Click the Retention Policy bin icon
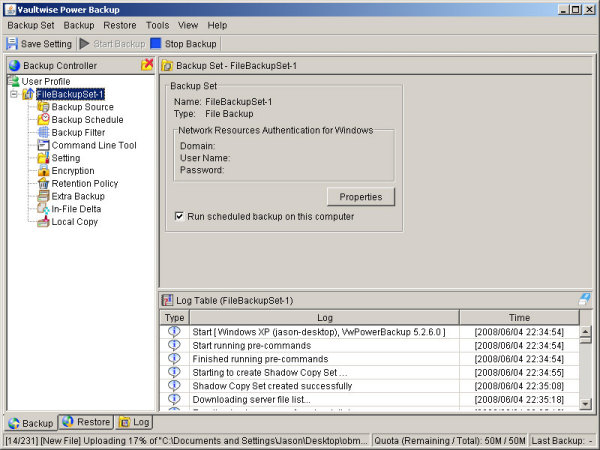This screenshot has width=600, height=450. pos(43,183)
